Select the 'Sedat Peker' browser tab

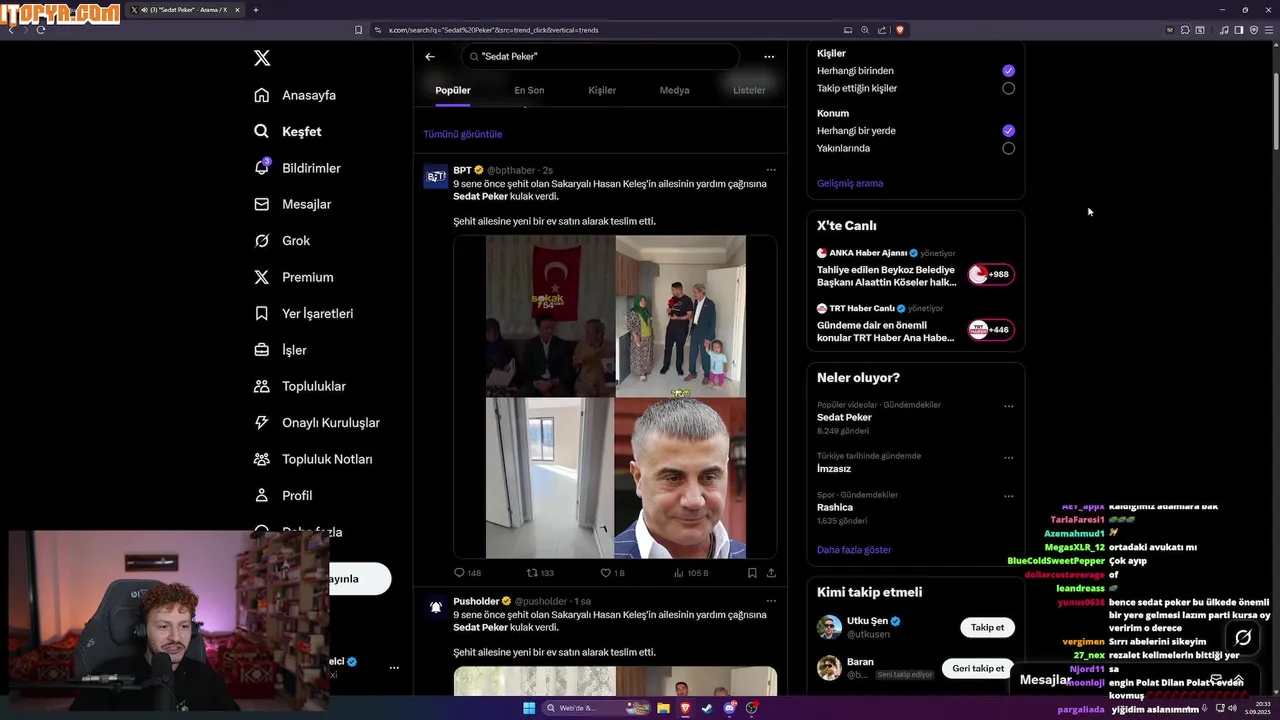pos(183,10)
